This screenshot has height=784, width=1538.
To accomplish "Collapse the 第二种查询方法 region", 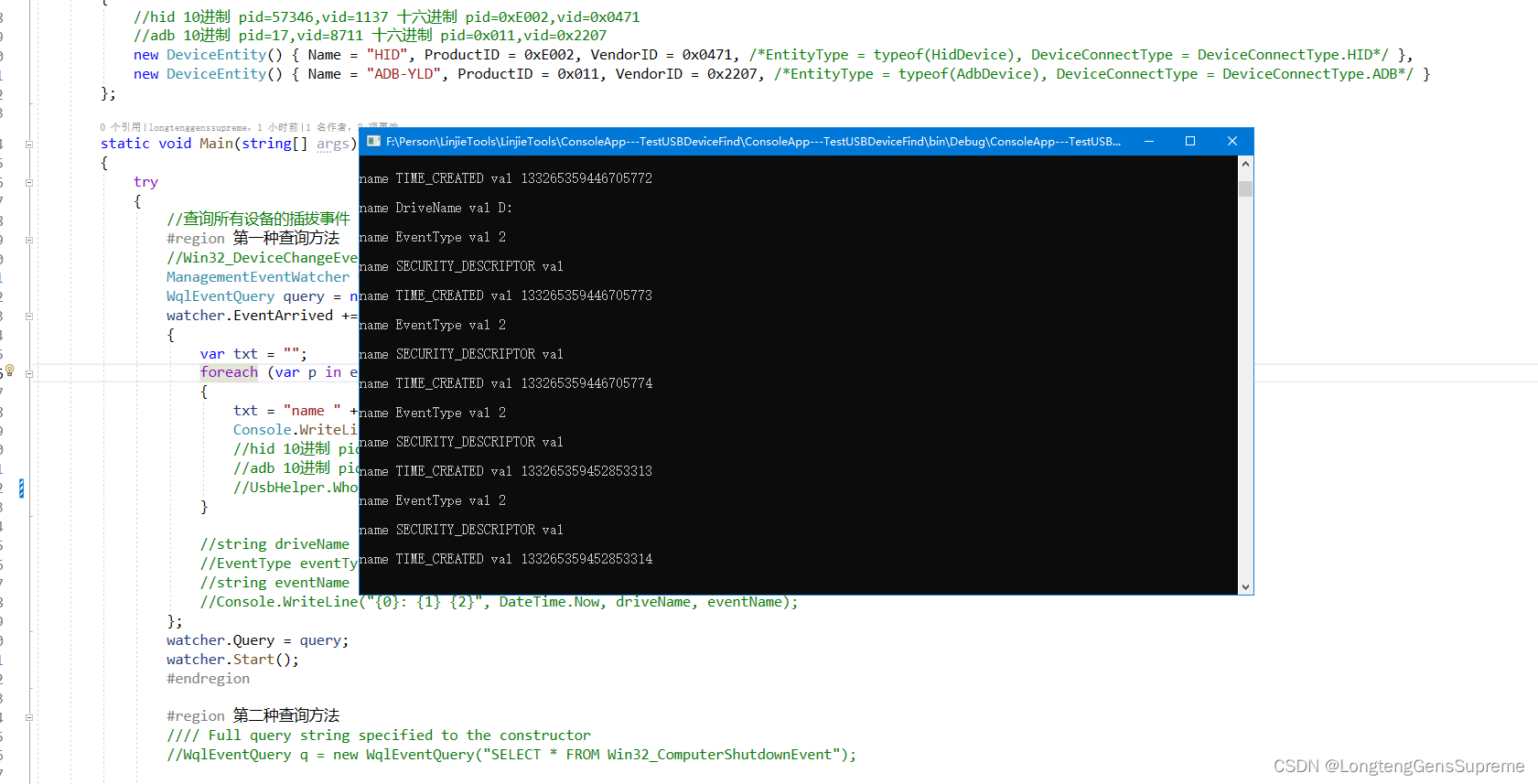I will [29, 716].
